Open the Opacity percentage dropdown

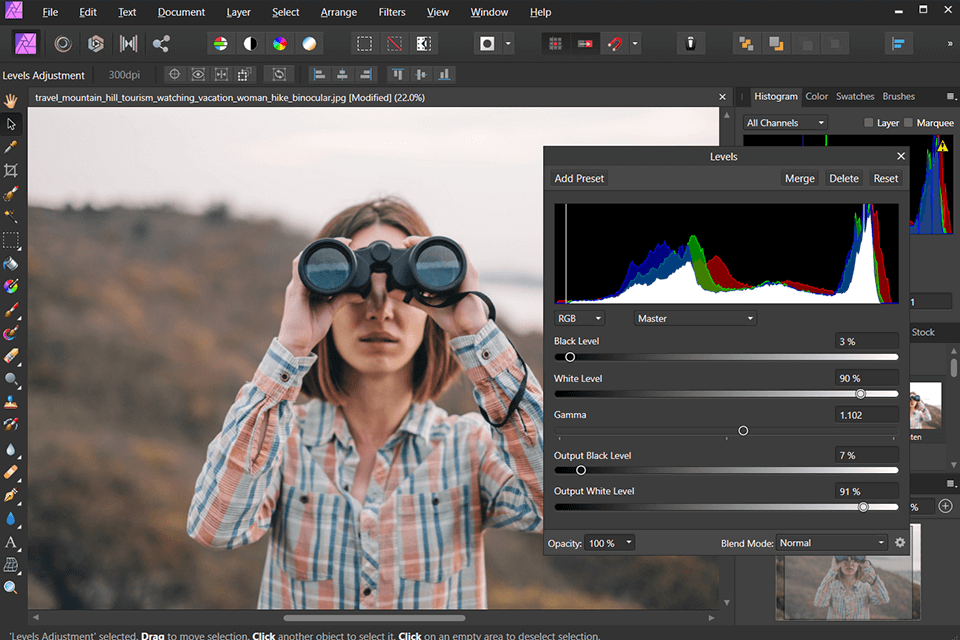pyautogui.click(x=610, y=543)
